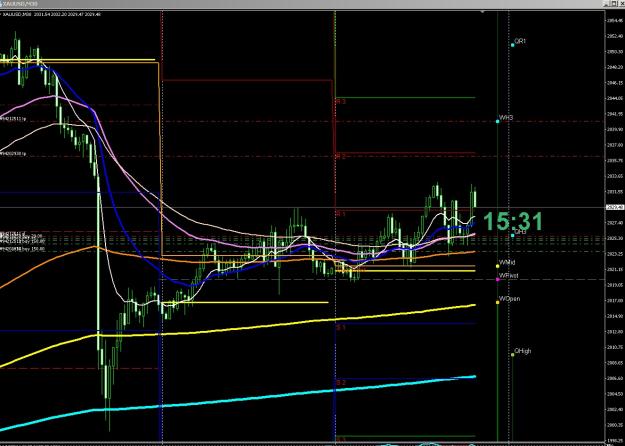The width and height of the screenshot is (625, 446).
Task: Click the WPivot magenta level marker
Action: point(497,279)
